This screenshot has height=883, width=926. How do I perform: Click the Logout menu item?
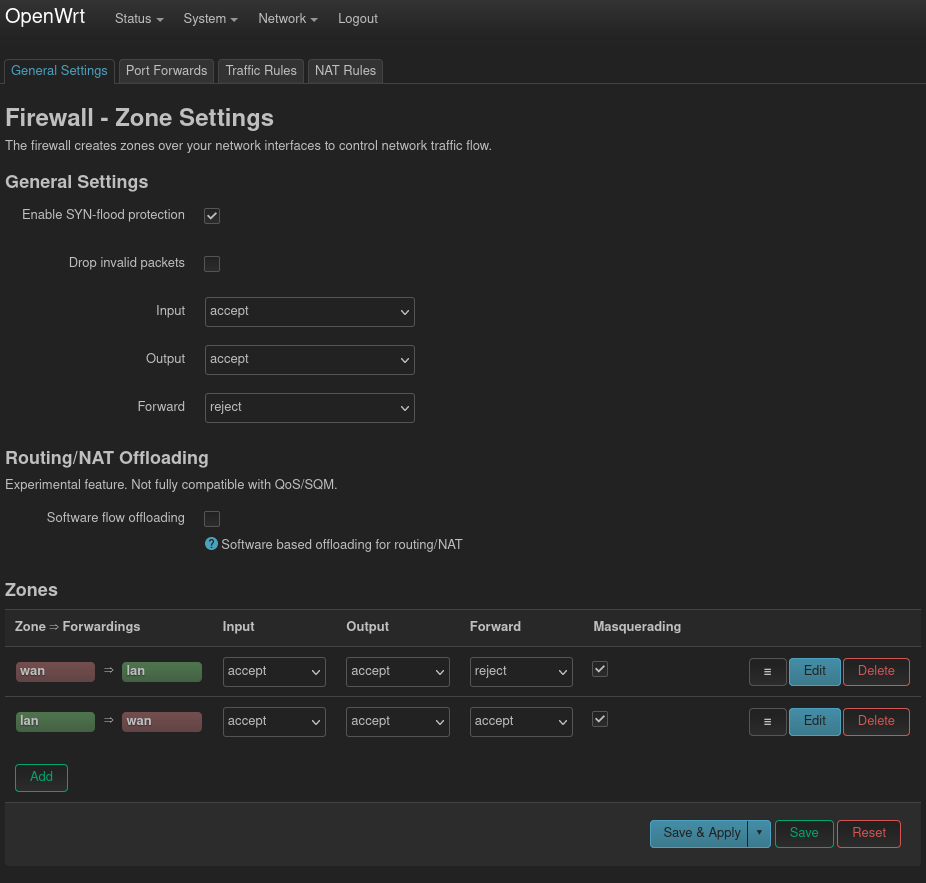click(357, 19)
